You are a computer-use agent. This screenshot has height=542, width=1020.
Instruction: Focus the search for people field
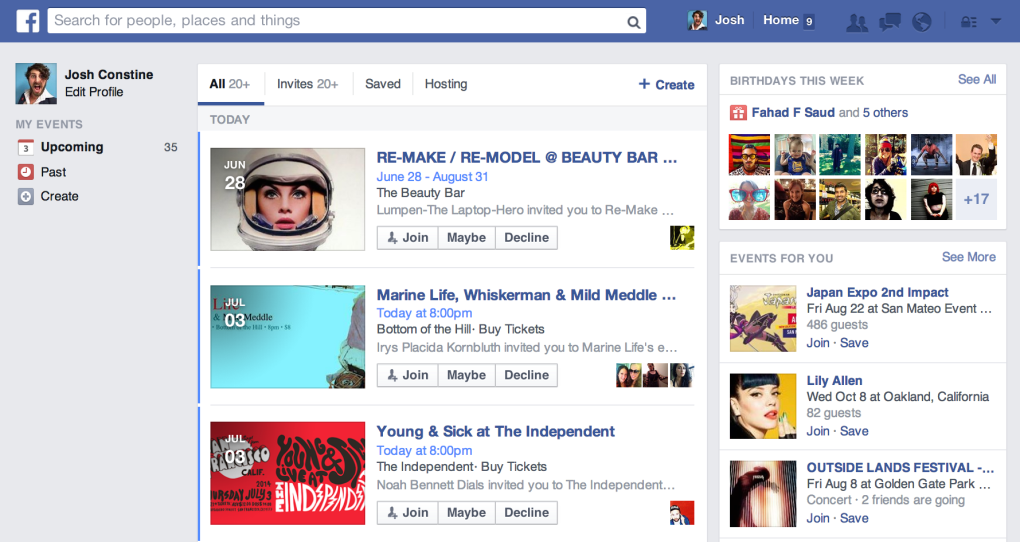(x=347, y=21)
